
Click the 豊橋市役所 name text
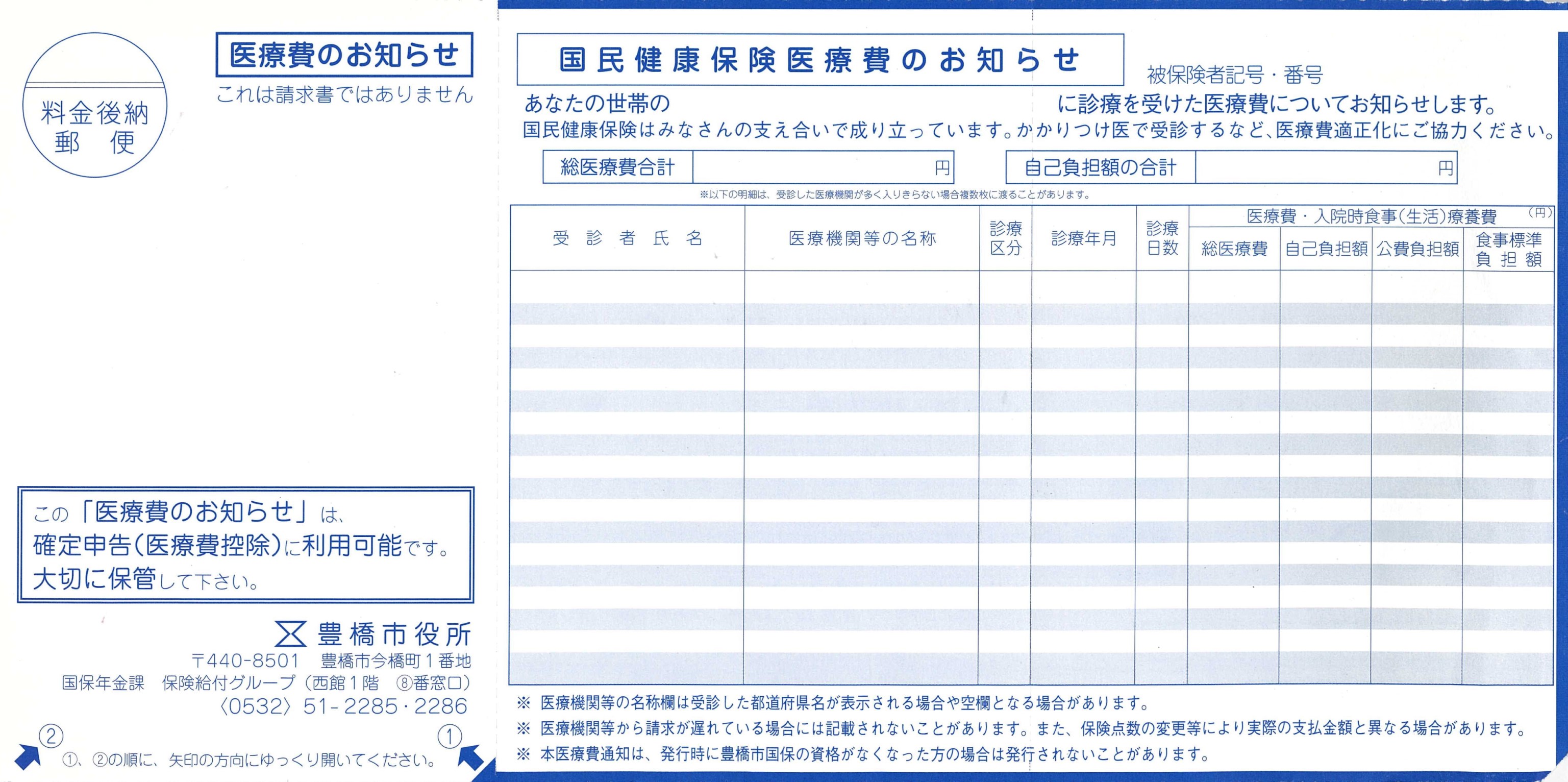coord(394,634)
